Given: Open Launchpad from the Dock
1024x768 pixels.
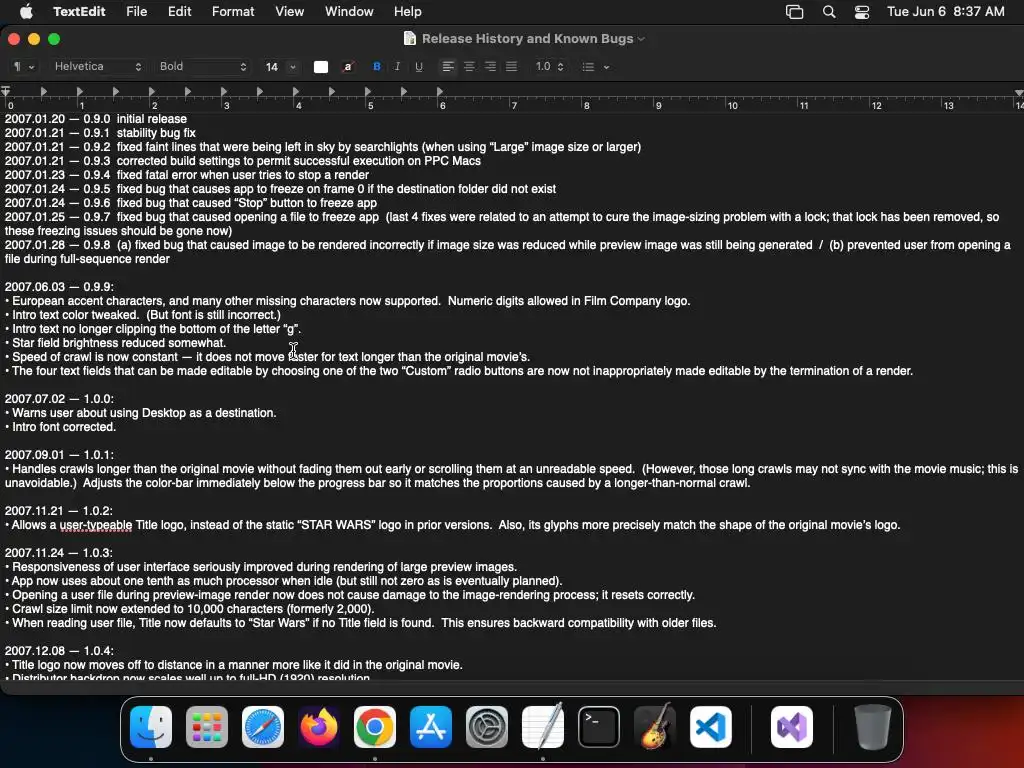Looking at the screenshot, I should [x=207, y=727].
